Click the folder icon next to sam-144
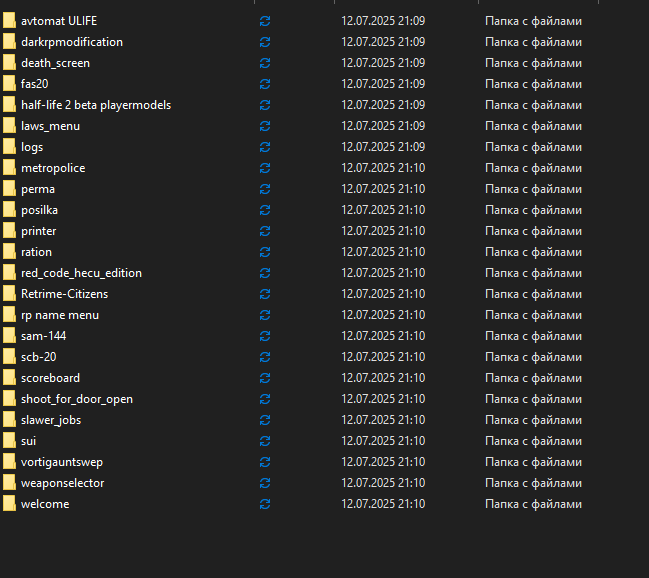Image resolution: width=649 pixels, height=578 pixels. (x=9, y=336)
